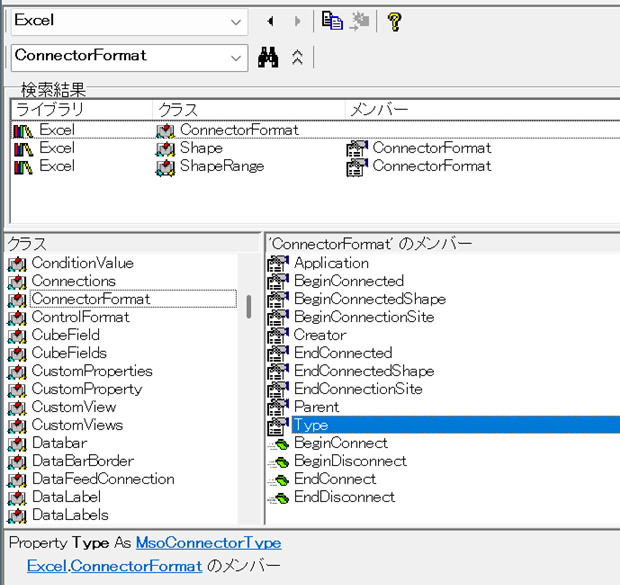Click the class list scrollbar thumb
The height and width of the screenshot is (585, 620).
(x=249, y=307)
